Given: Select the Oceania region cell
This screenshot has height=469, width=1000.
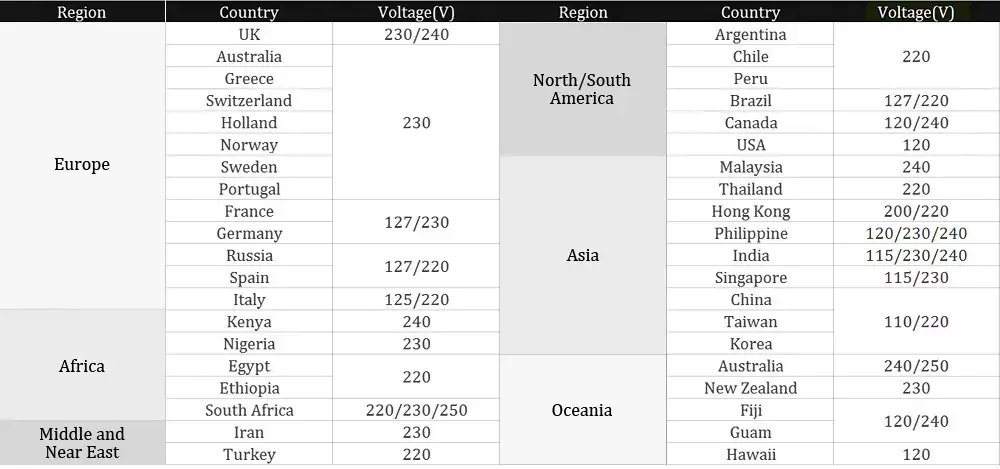Looking at the screenshot, I should [x=582, y=410].
